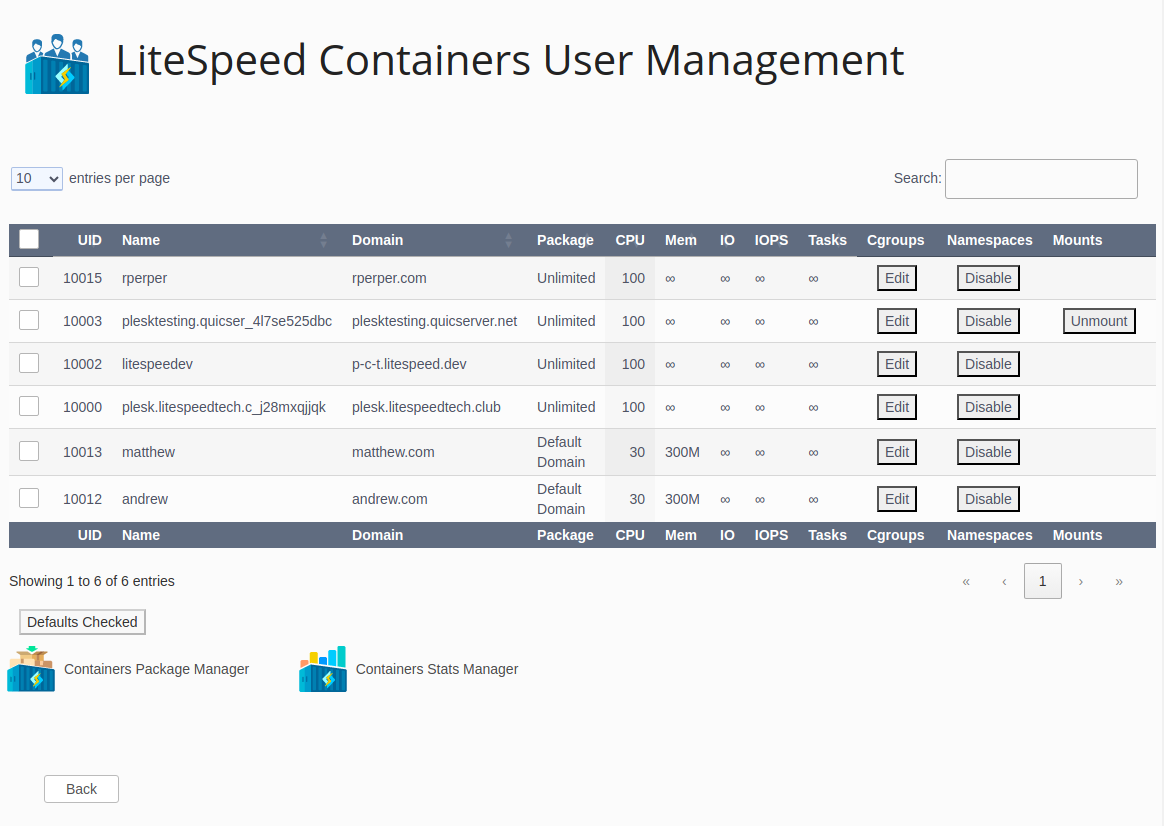Edit cgroups for user rperper

pyautogui.click(x=896, y=278)
